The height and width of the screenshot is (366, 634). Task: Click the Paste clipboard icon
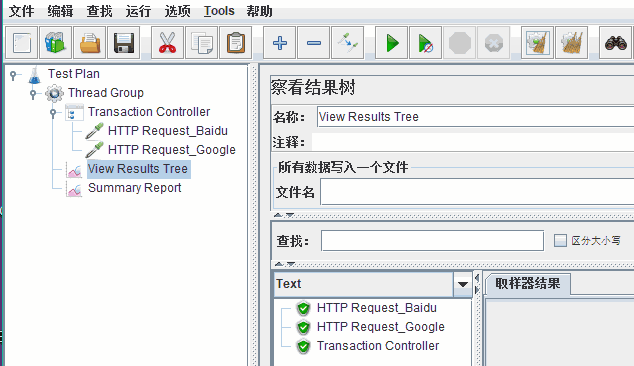(235, 43)
